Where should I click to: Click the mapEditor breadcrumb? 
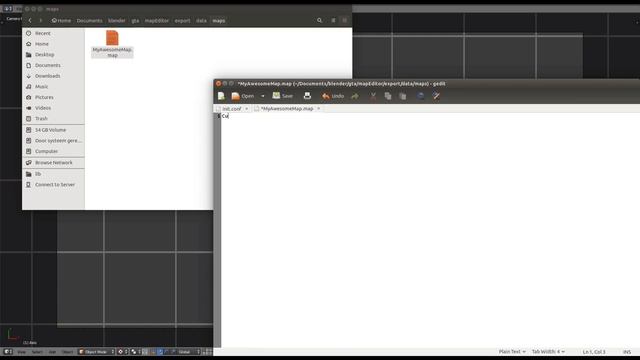point(157,20)
